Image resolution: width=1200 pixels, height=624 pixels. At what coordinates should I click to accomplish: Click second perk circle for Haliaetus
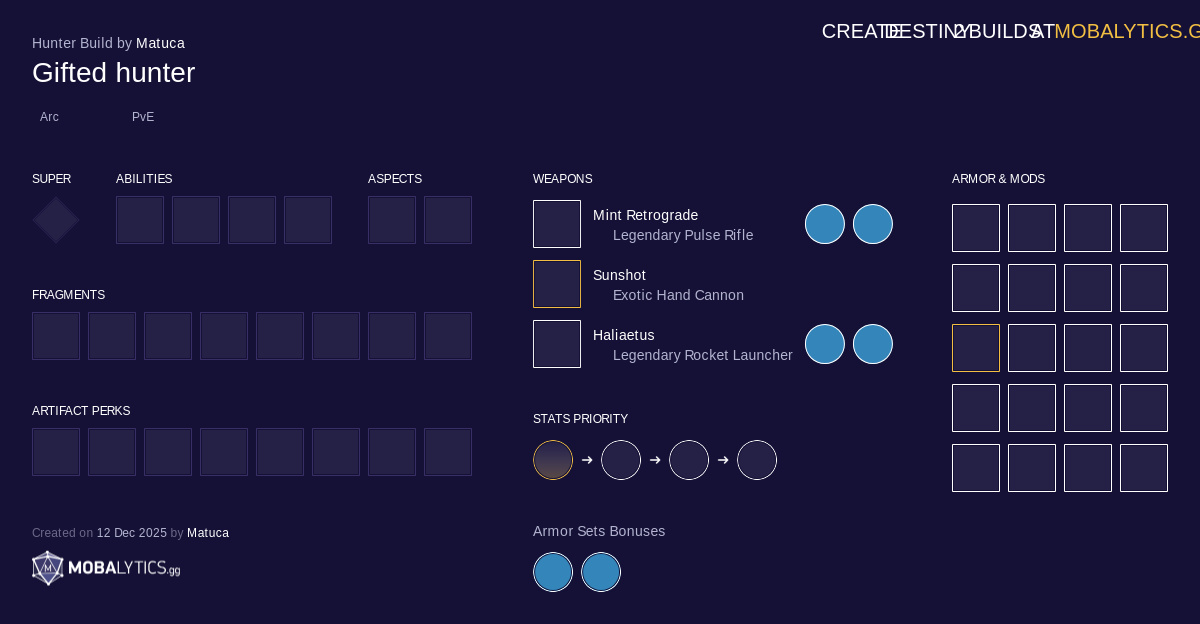click(873, 344)
